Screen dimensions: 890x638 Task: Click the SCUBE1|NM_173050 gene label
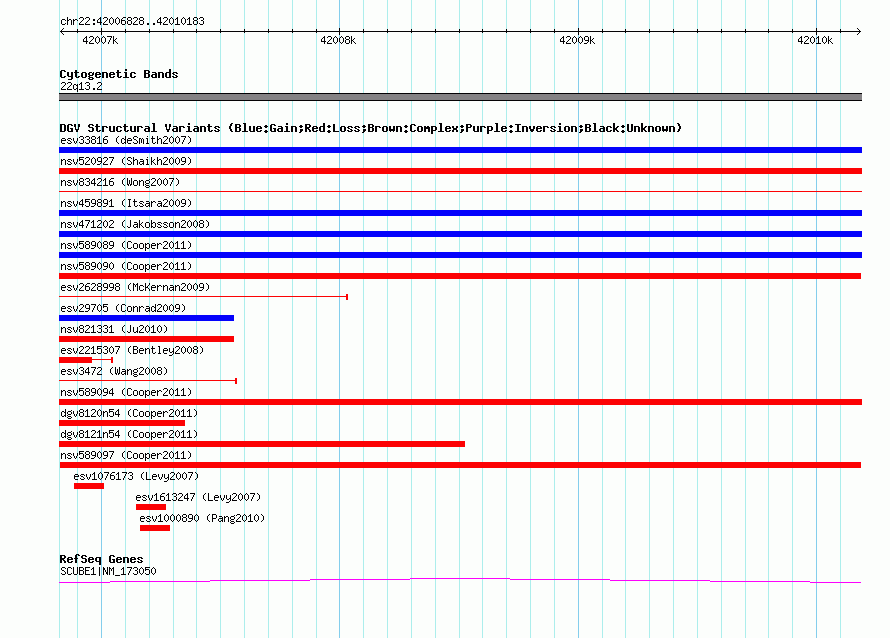[108, 571]
